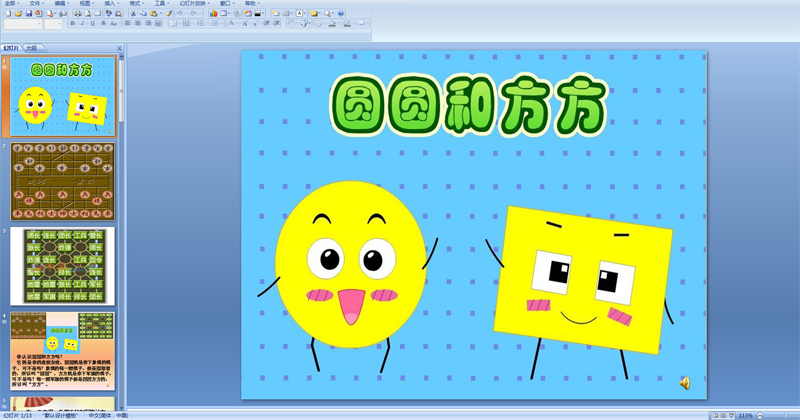Click the 113% zoom level in status bar
Viewport: 800px width, 420px height.
point(745,416)
